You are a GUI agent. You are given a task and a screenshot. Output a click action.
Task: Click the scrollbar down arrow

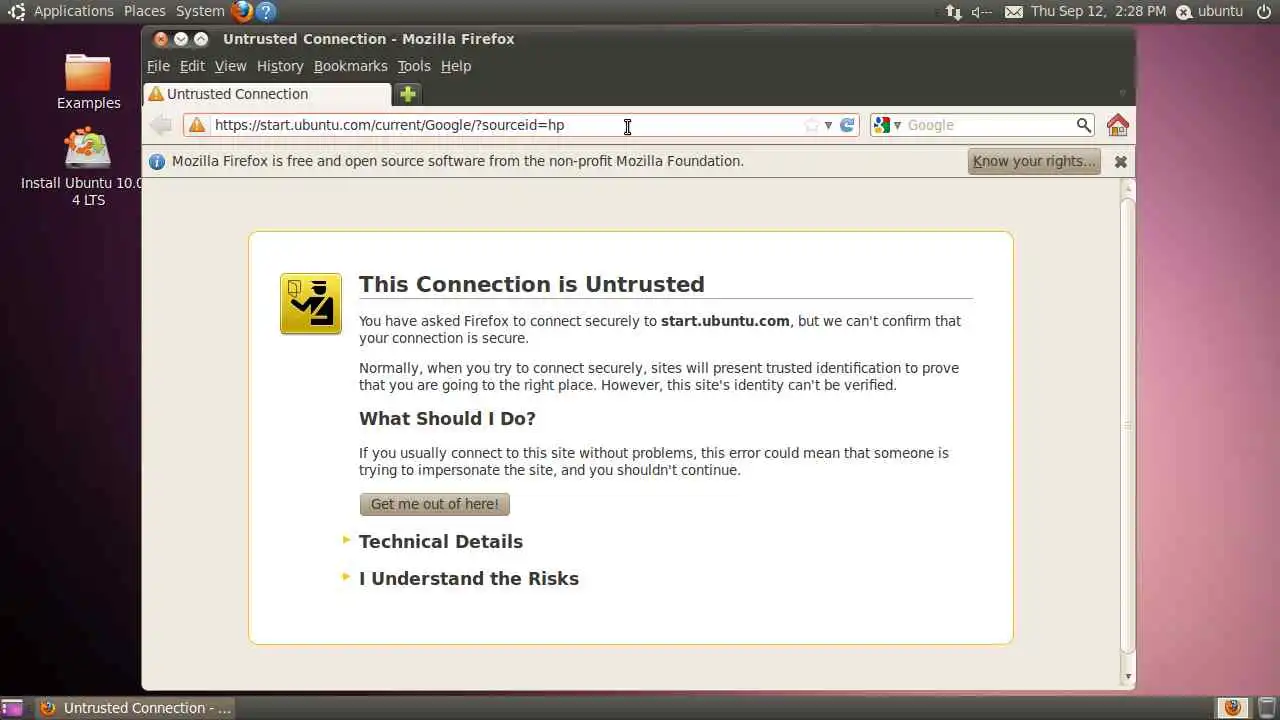pos(1128,677)
